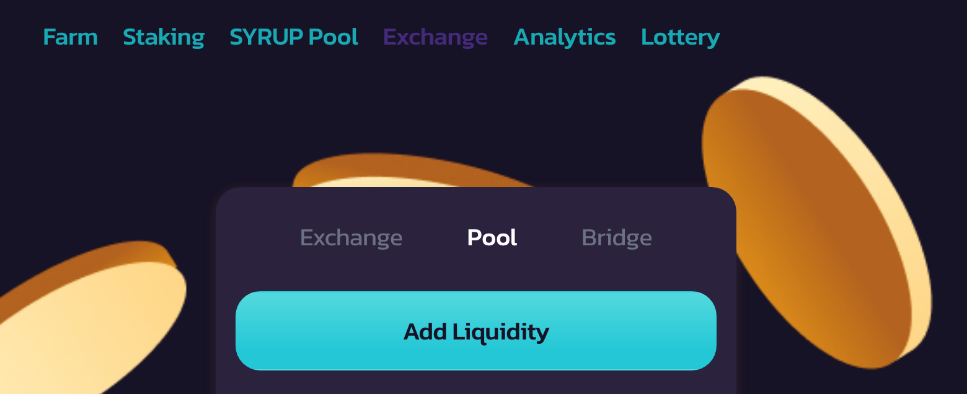Start adding liquidity with the teal button
This screenshot has width=967, height=394.
476,331
